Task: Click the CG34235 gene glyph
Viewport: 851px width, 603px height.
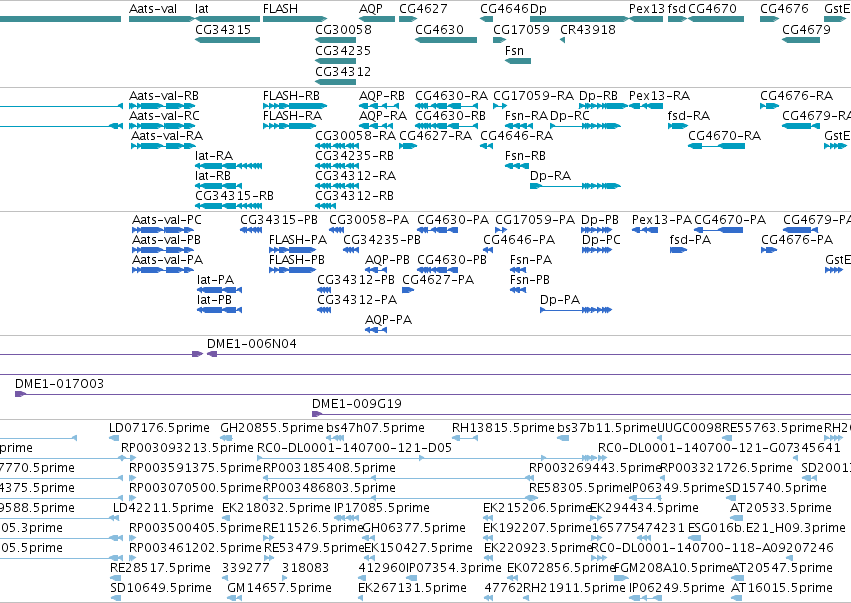Action: 335,61
